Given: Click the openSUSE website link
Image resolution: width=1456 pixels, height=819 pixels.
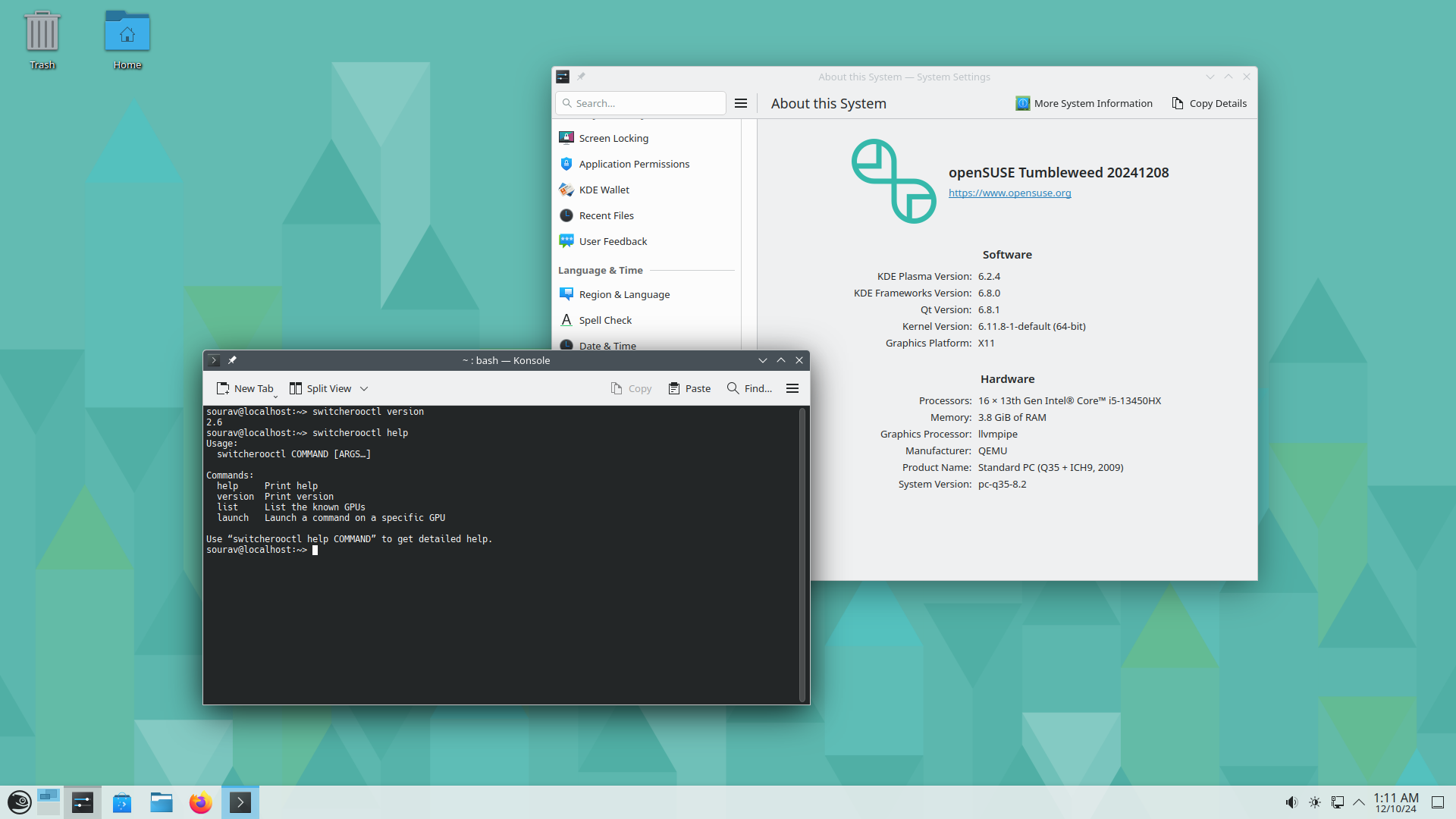Looking at the screenshot, I should click(x=1008, y=192).
